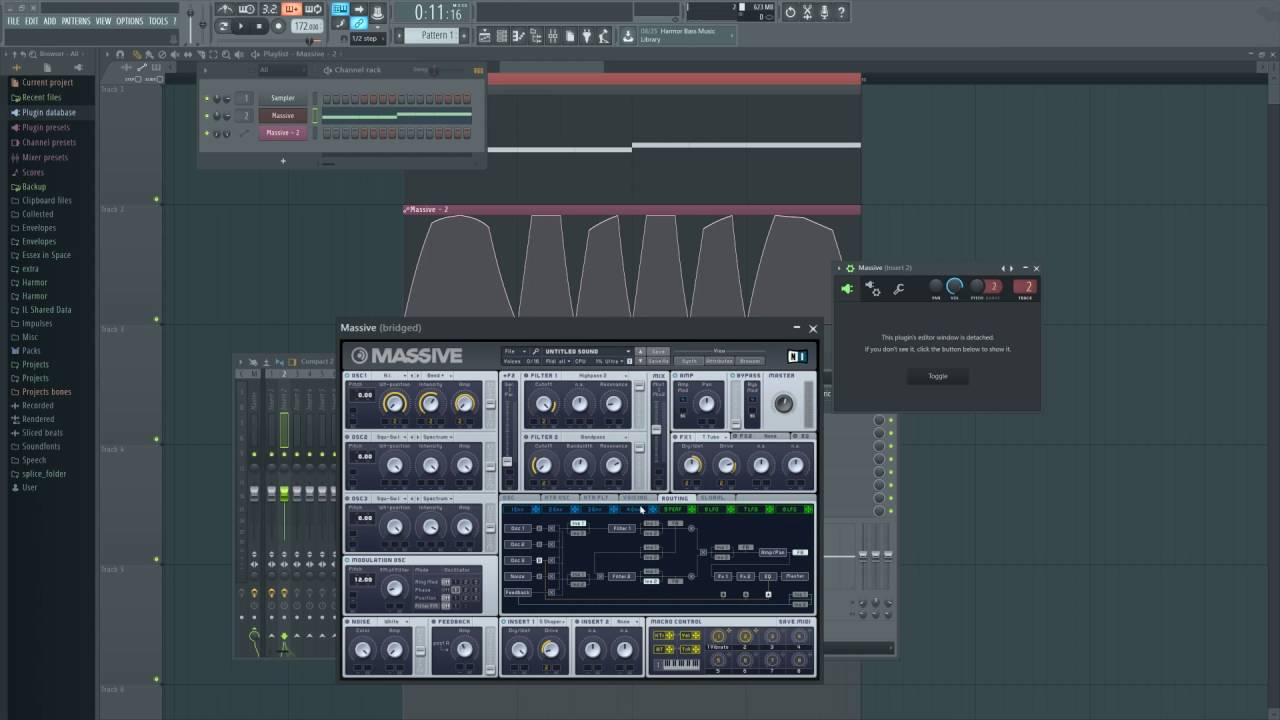Switch to the ROUTING tab in Massive
The height and width of the screenshot is (720, 1280).
point(675,498)
